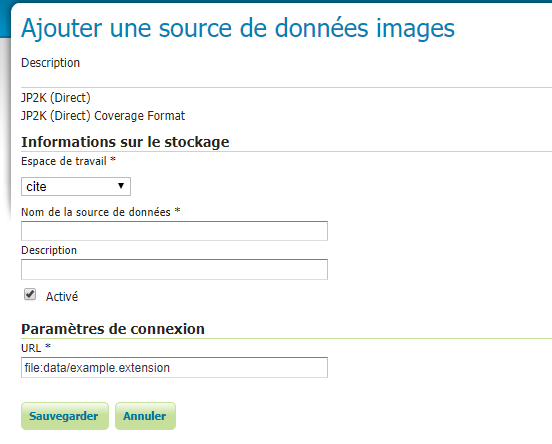Click the URL field containing file:data/example.extension
Screen dimensions: 552x444
coord(174,368)
